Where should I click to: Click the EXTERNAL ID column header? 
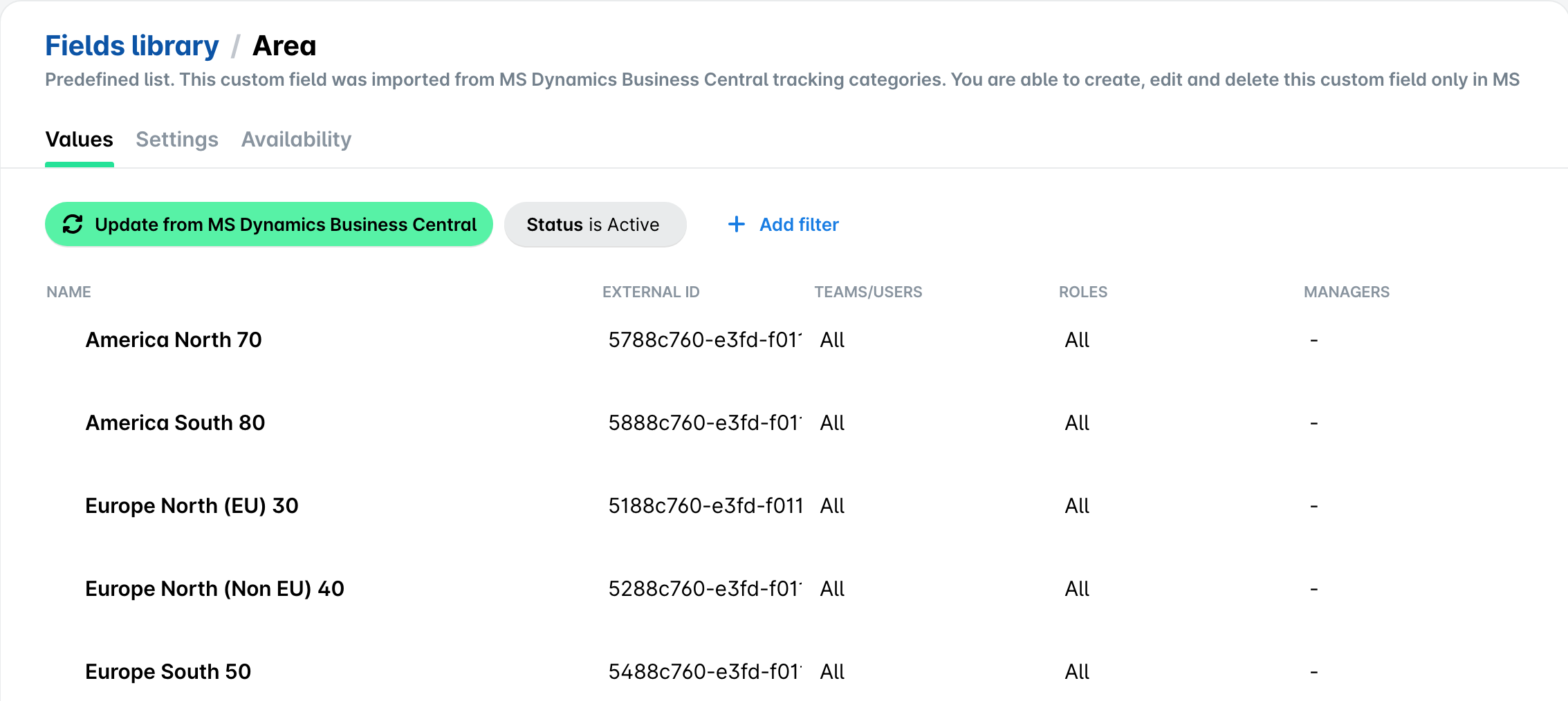click(x=651, y=292)
